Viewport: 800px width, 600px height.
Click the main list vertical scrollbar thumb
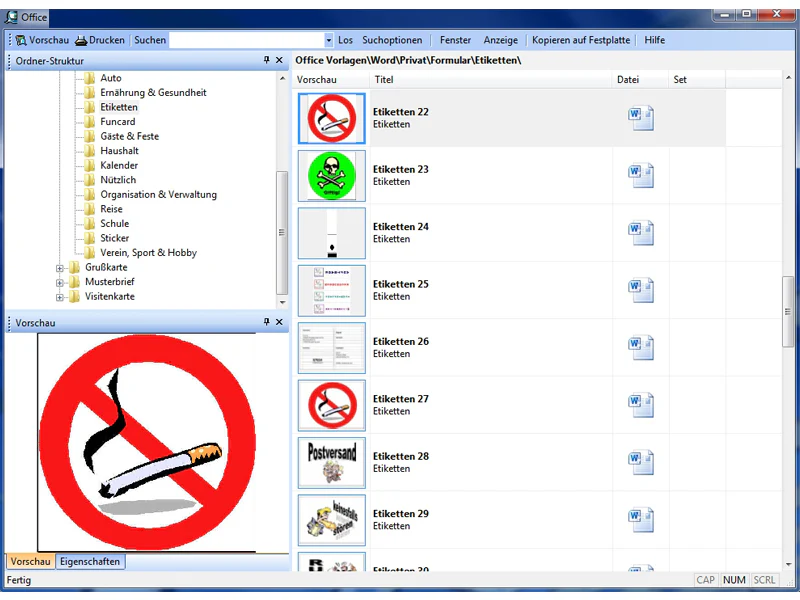coord(788,312)
